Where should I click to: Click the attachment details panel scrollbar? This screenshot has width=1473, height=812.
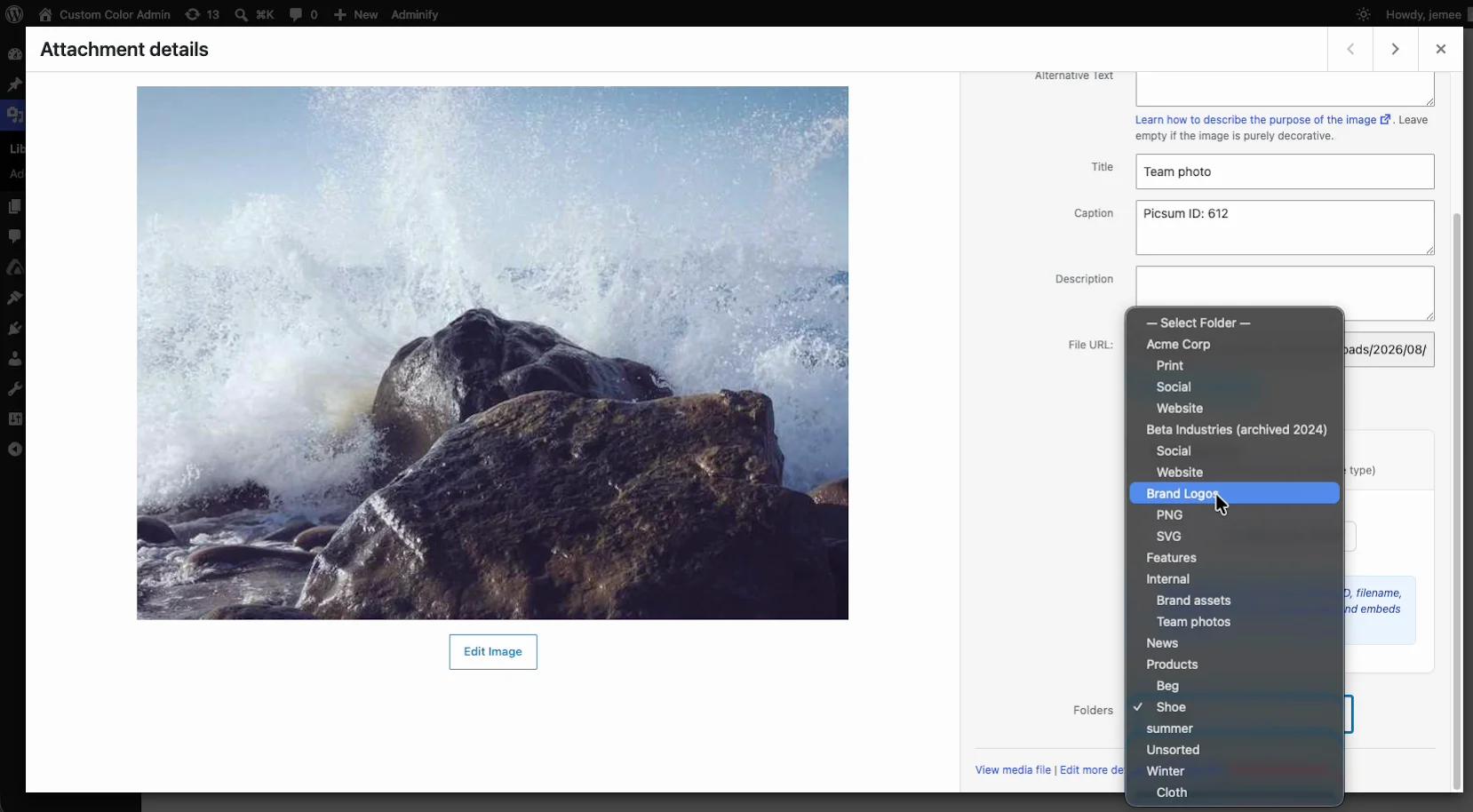click(x=1456, y=502)
